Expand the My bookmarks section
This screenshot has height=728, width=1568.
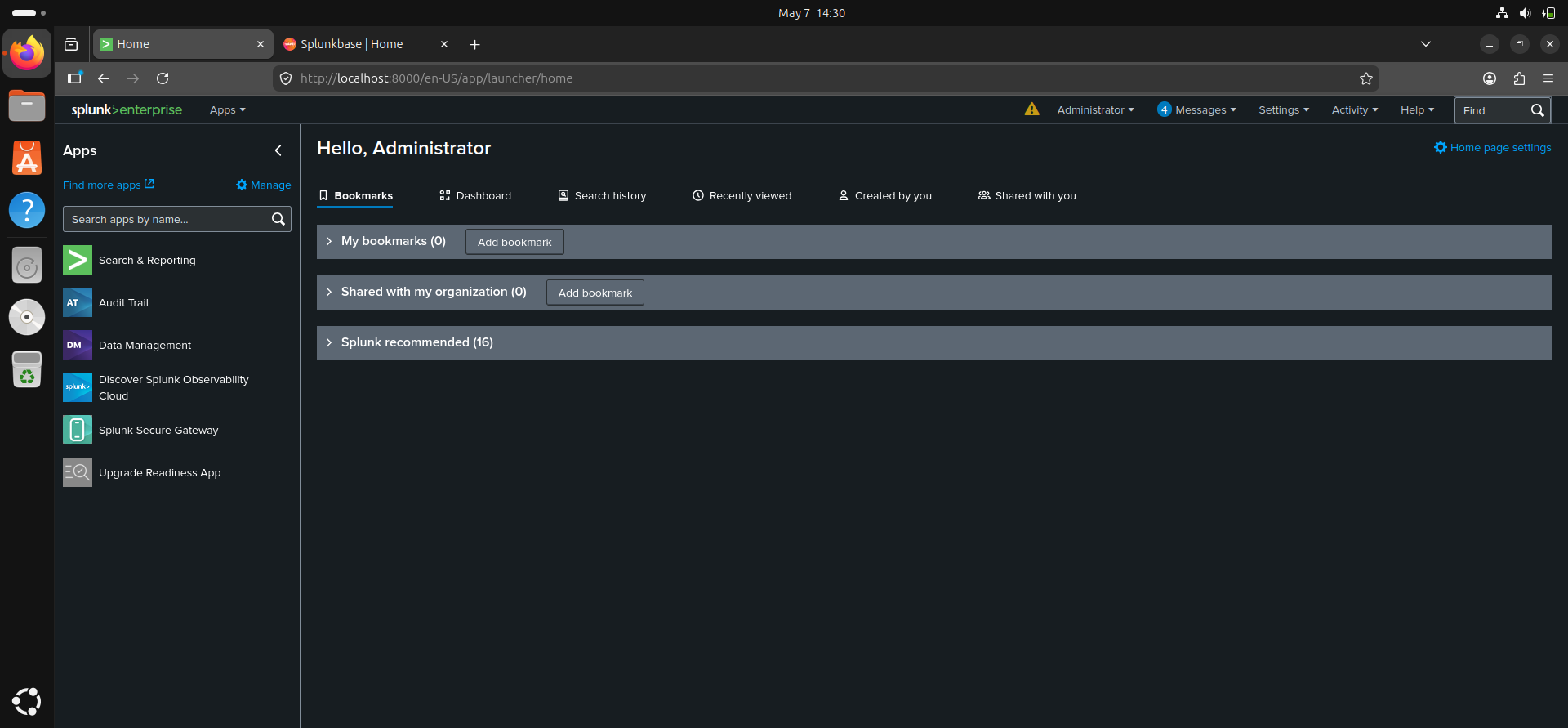pos(329,241)
